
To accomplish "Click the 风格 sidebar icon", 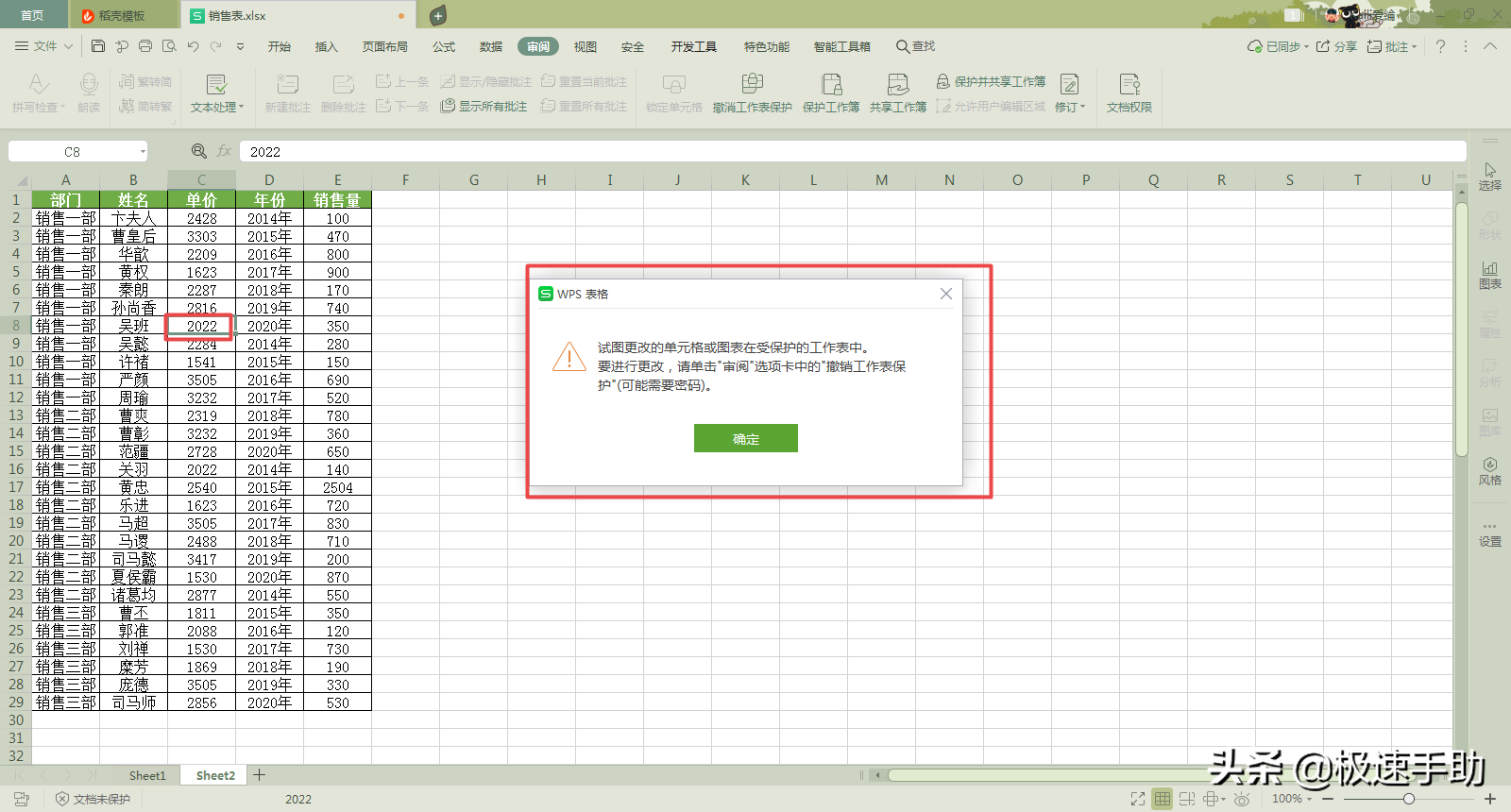I will [x=1490, y=471].
